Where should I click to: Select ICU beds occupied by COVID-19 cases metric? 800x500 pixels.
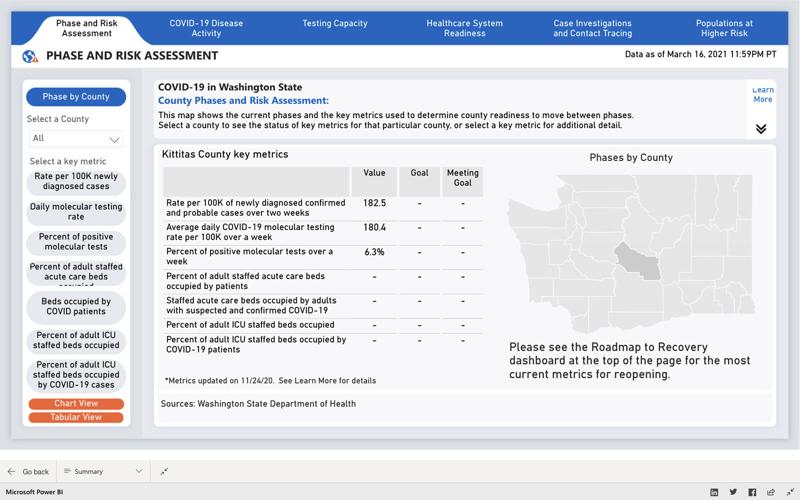tap(76, 375)
